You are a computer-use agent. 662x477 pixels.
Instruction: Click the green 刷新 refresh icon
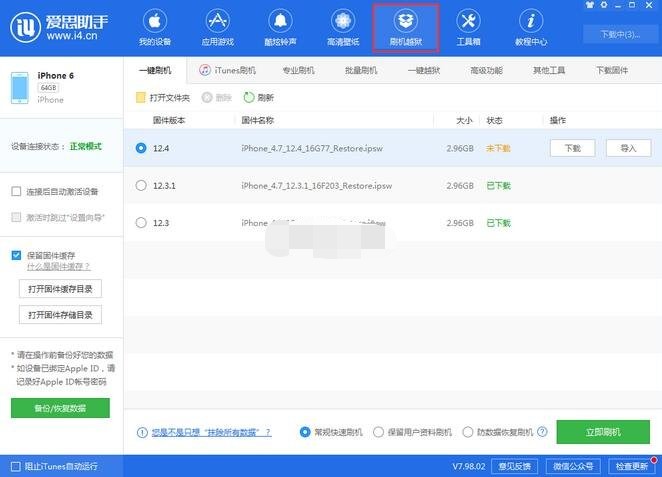click(x=249, y=97)
